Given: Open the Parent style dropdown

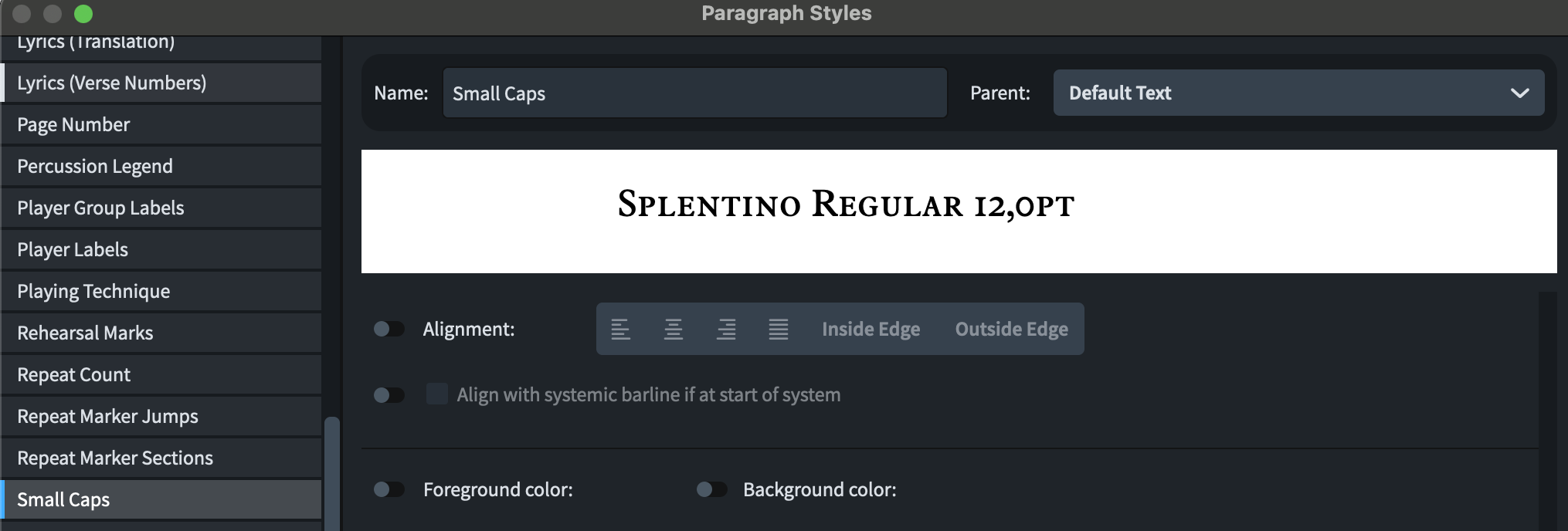Looking at the screenshot, I should [1298, 93].
